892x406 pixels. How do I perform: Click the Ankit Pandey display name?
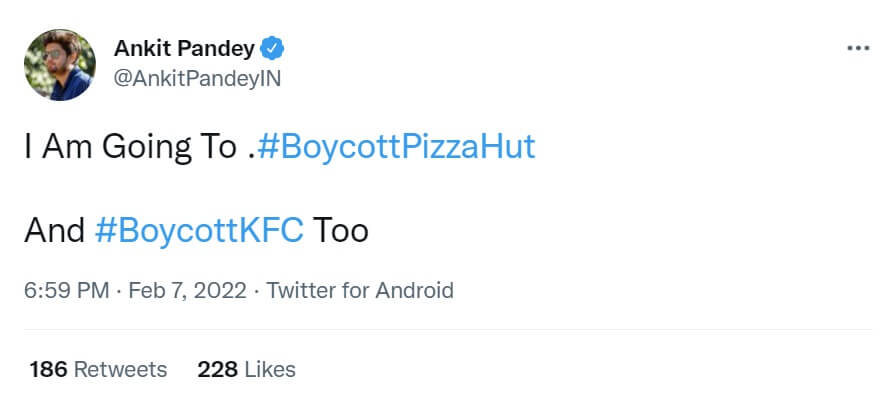coord(184,48)
